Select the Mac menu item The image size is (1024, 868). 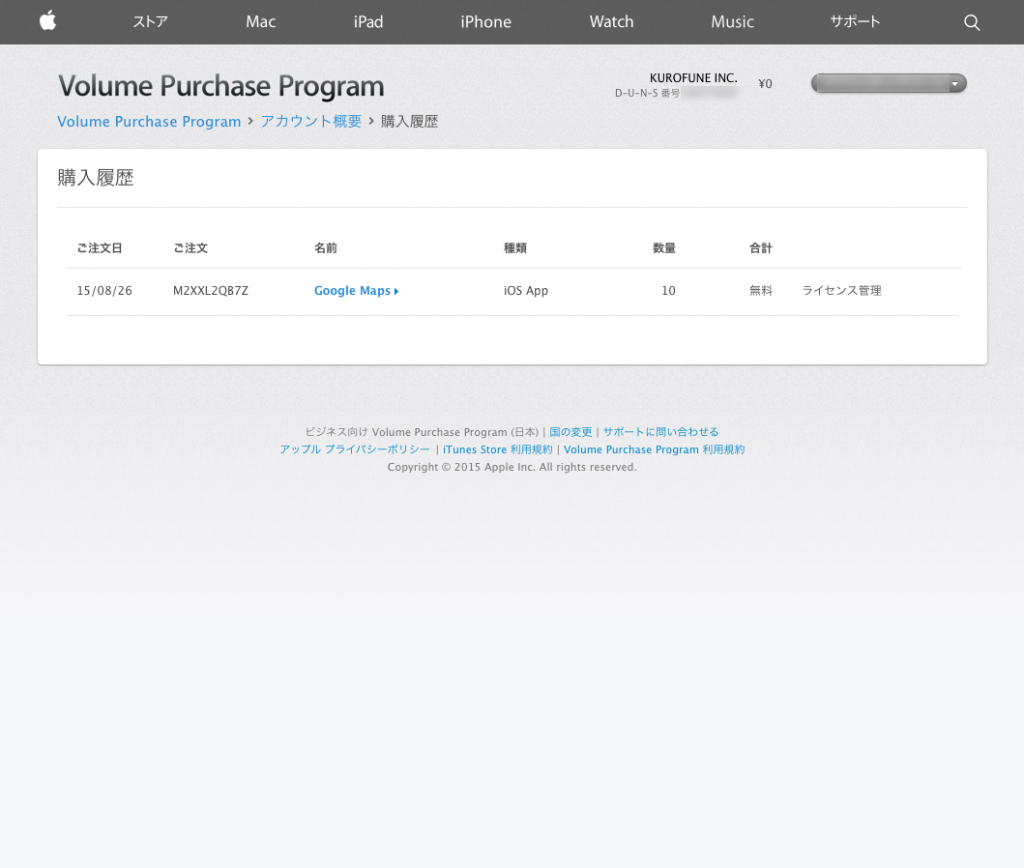coord(260,21)
